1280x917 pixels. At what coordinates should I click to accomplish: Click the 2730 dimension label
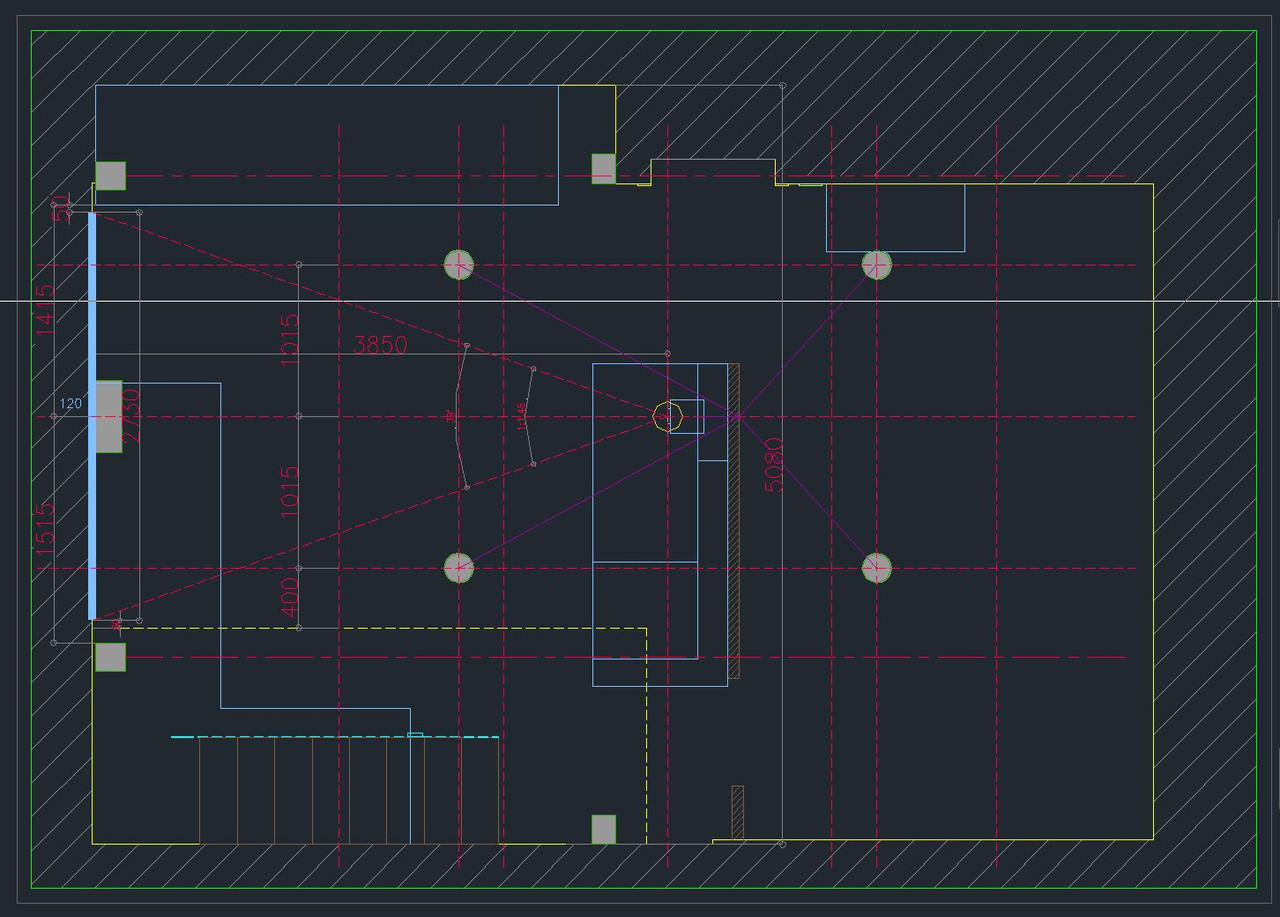pyautogui.click(x=131, y=416)
